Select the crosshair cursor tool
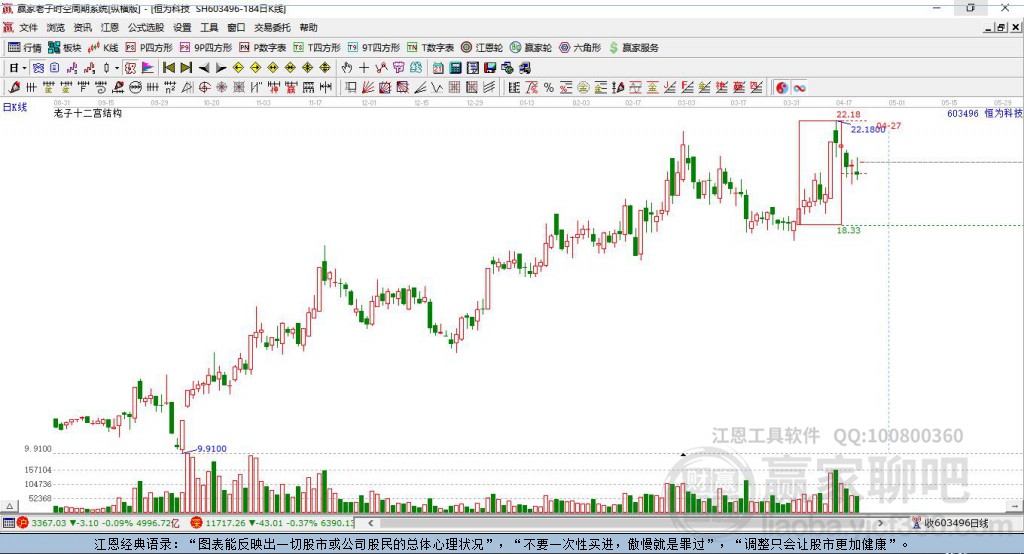The height and width of the screenshot is (554, 1024). [x=364, y=68]
